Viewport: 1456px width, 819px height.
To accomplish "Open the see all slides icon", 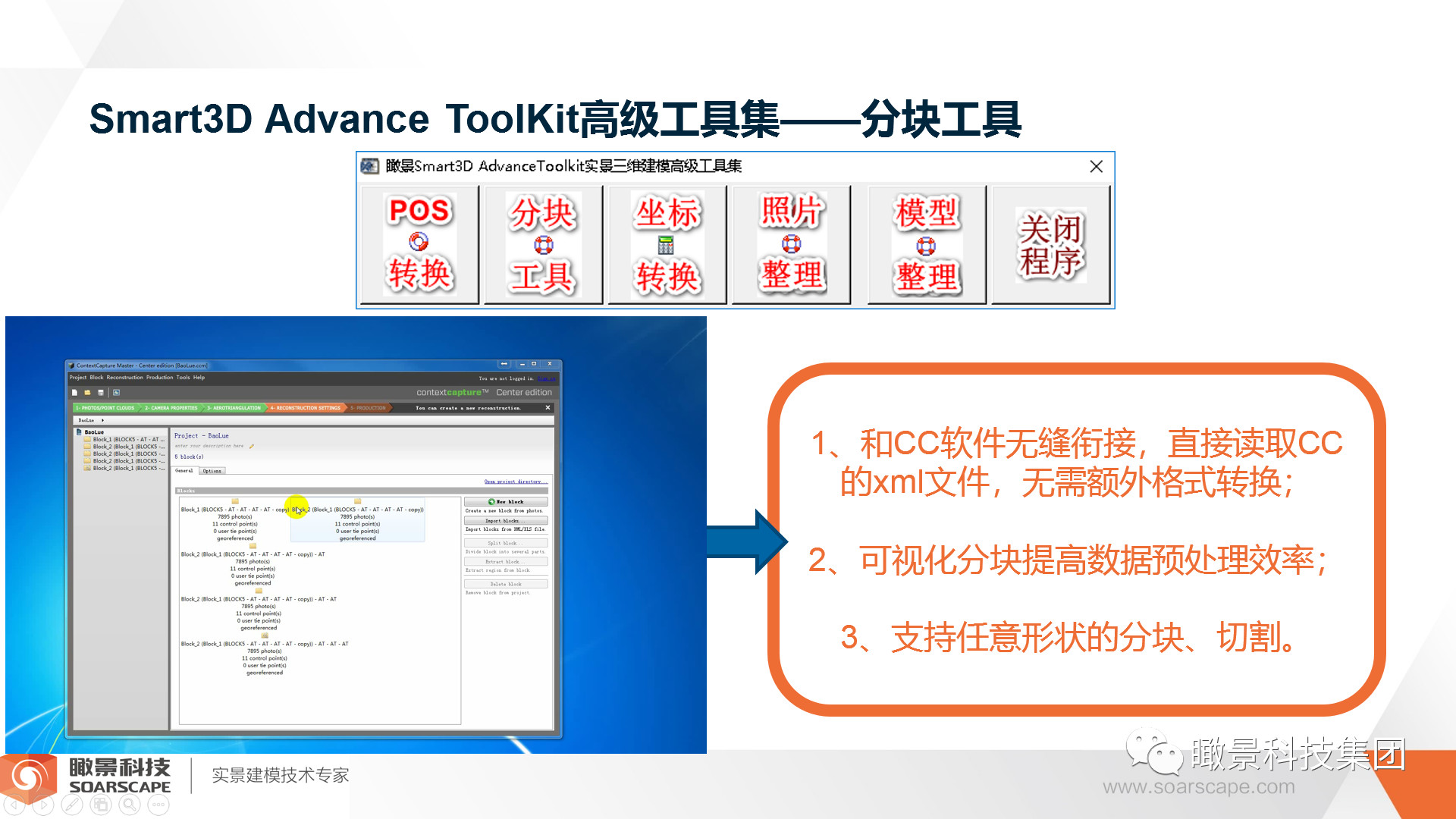I will point(101,805).
